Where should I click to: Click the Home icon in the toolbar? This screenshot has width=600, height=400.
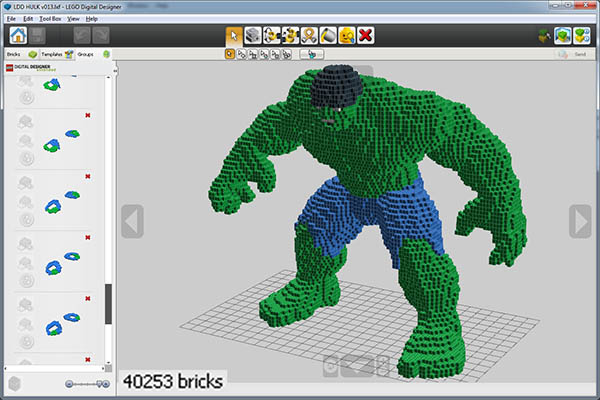tap(17, 35)
